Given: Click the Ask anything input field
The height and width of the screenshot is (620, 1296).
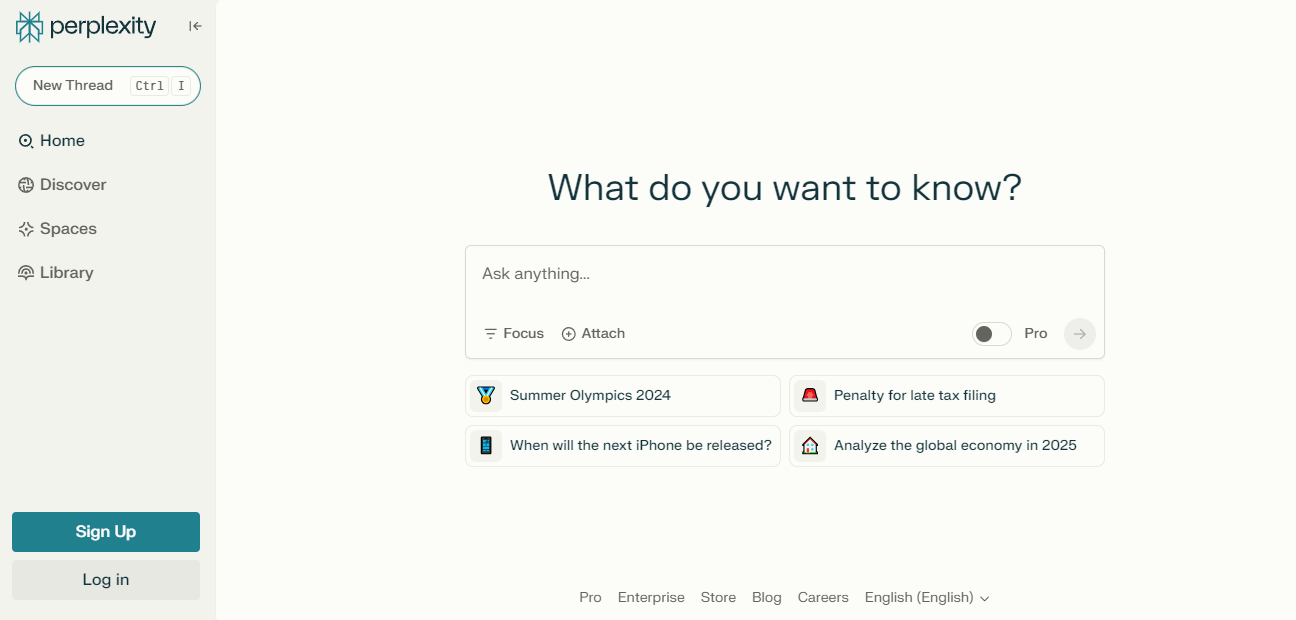Looking at the screenshot, I should [784, 274].
